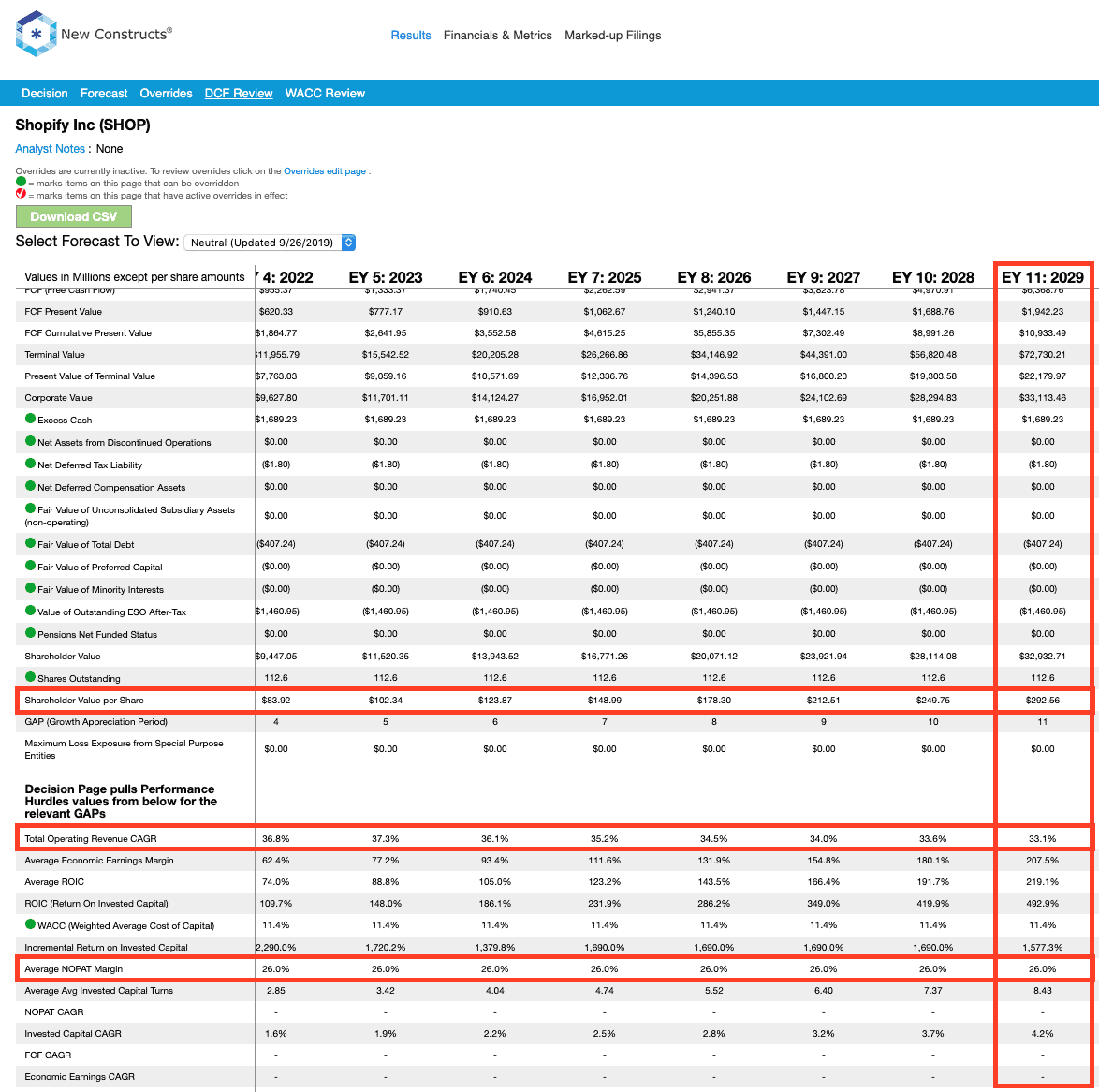Image resolution: width=1099 pixels, height=1092 pixels.
Task: Click the EY 8: 2026 column header
Action: [x=714, y=278]
